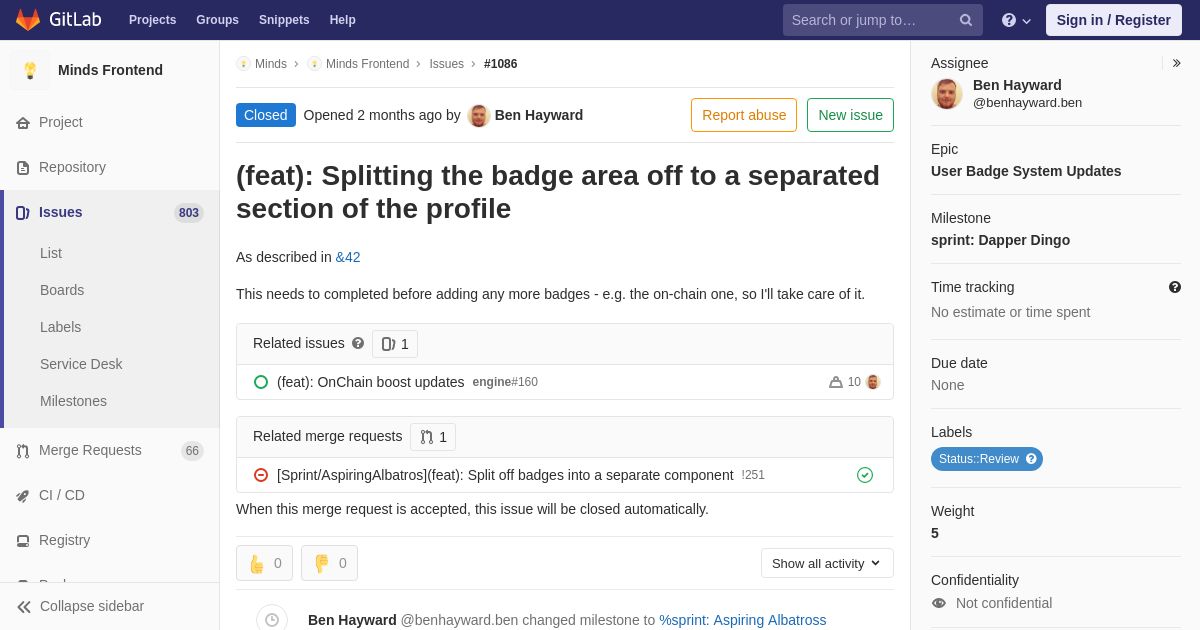Click @benhayward.ben username in assignee panel

pyautogui.click(x=1027, y=102)
